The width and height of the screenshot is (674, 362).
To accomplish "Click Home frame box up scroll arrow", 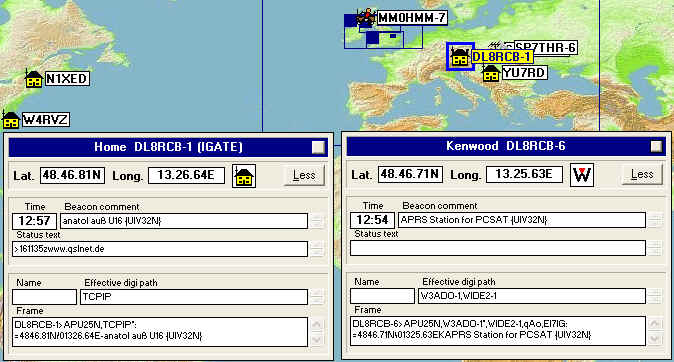I will [x=317, y=325].
